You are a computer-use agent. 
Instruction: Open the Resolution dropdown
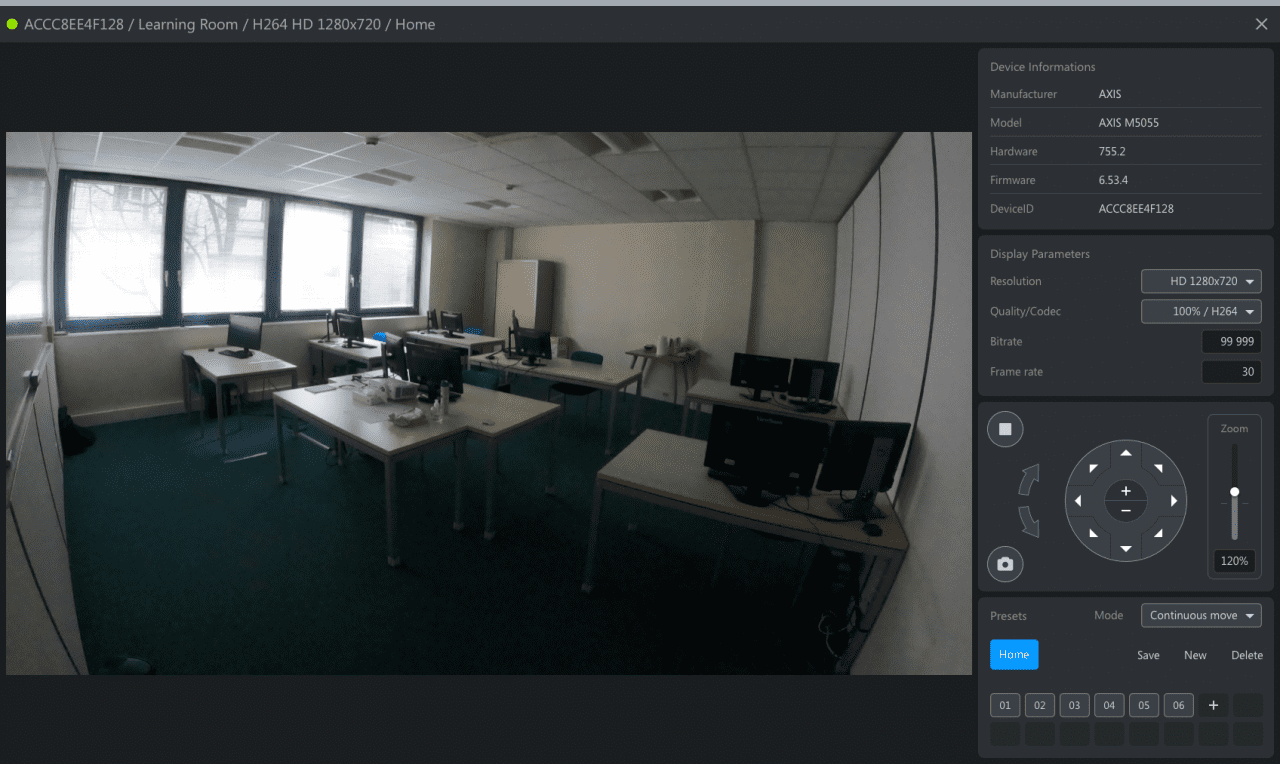[x=1200, y=282]
